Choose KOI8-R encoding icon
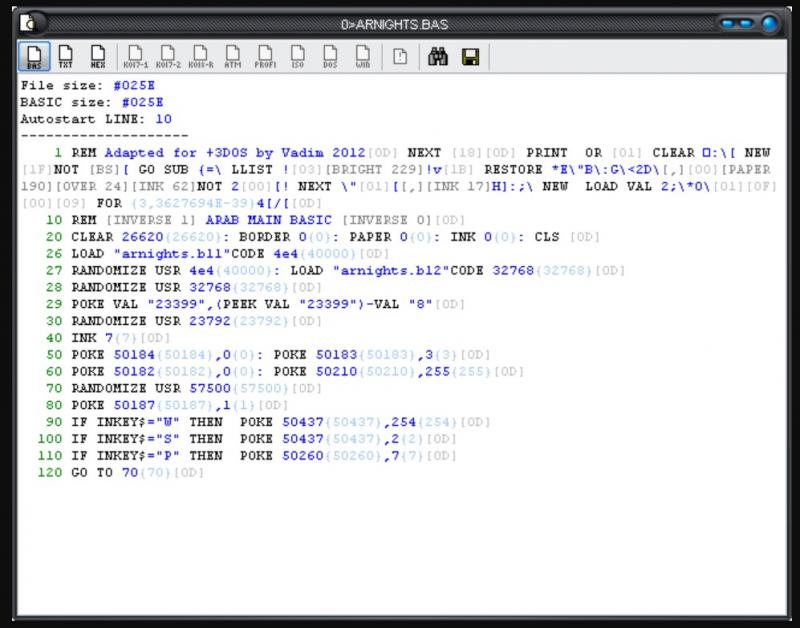This screenshot has height=628, width=800. (200, 57)
